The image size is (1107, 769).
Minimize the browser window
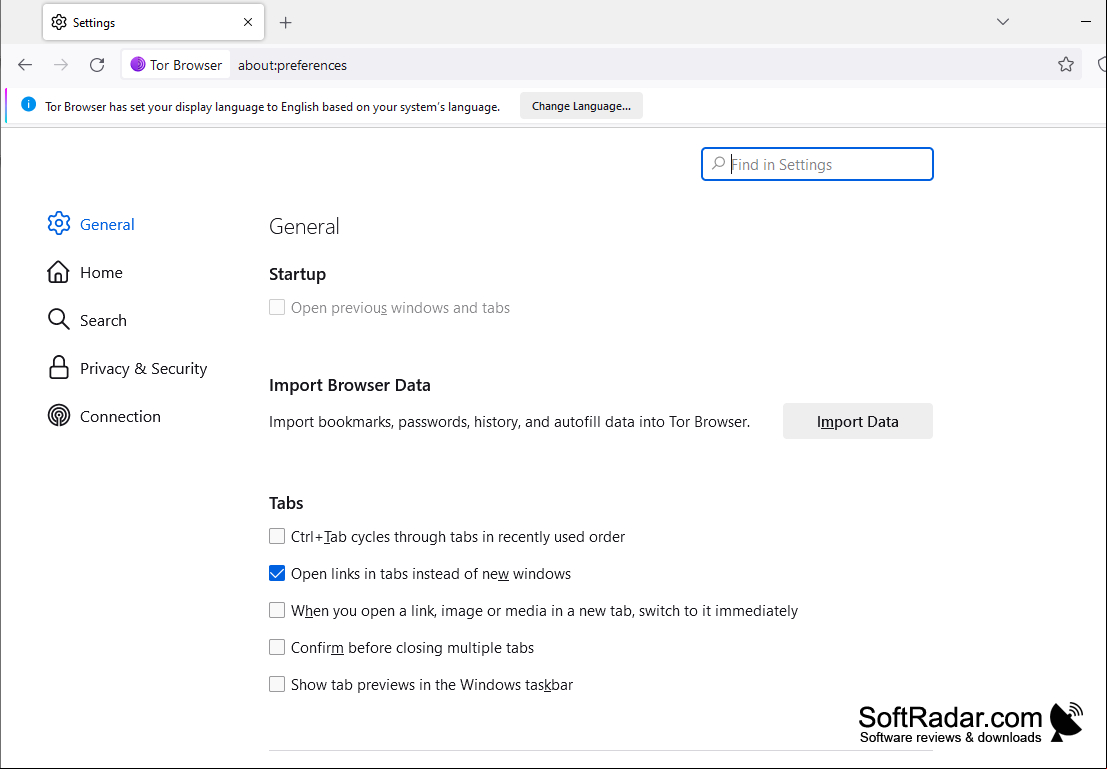point(1086,22)
